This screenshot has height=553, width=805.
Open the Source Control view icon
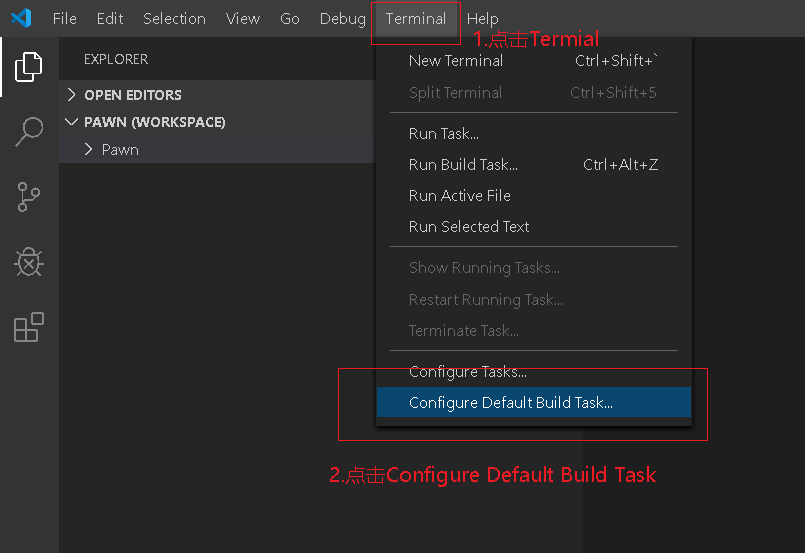pos(29,197)
